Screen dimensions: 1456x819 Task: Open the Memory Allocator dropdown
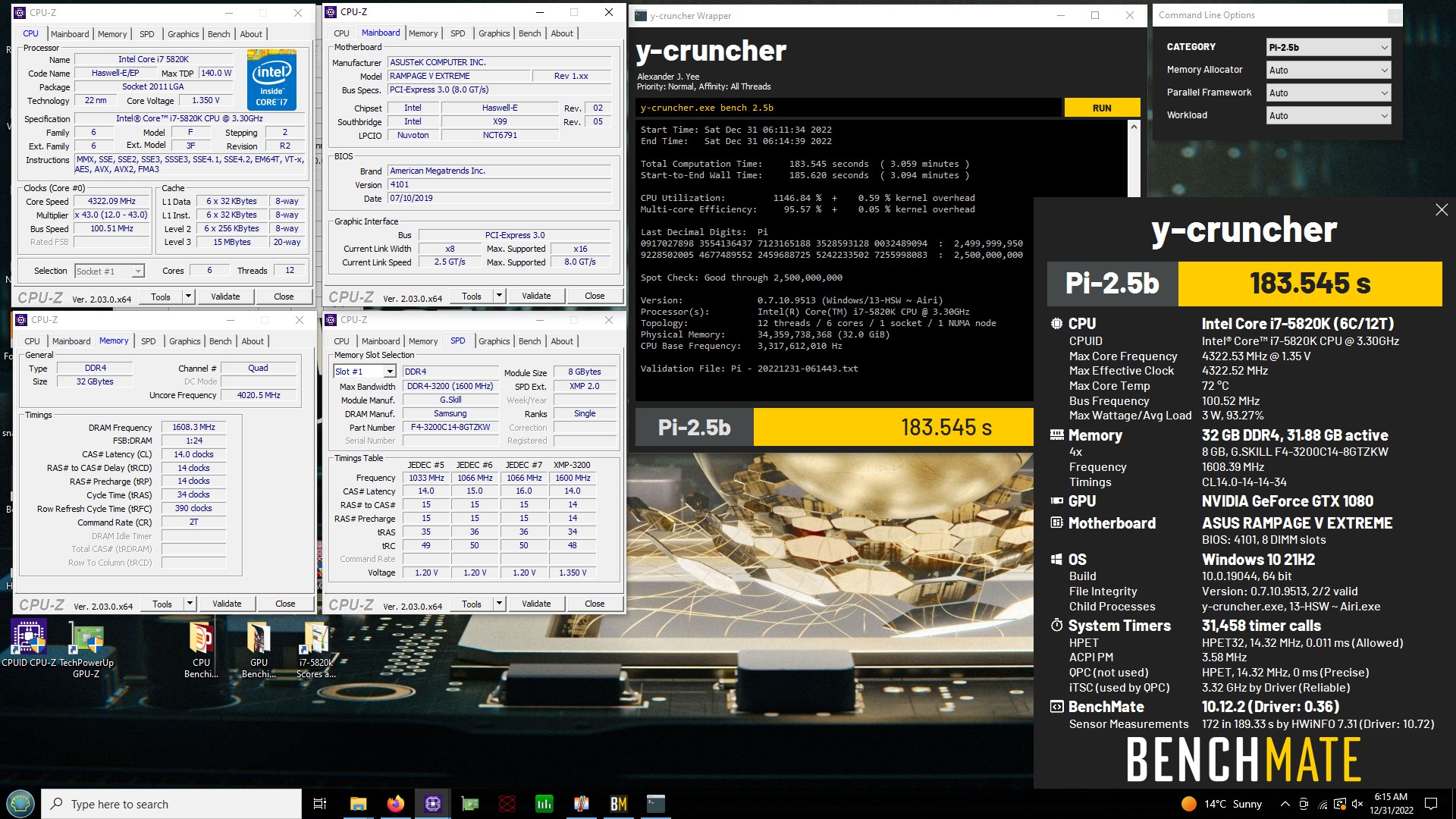point(1329,70)
